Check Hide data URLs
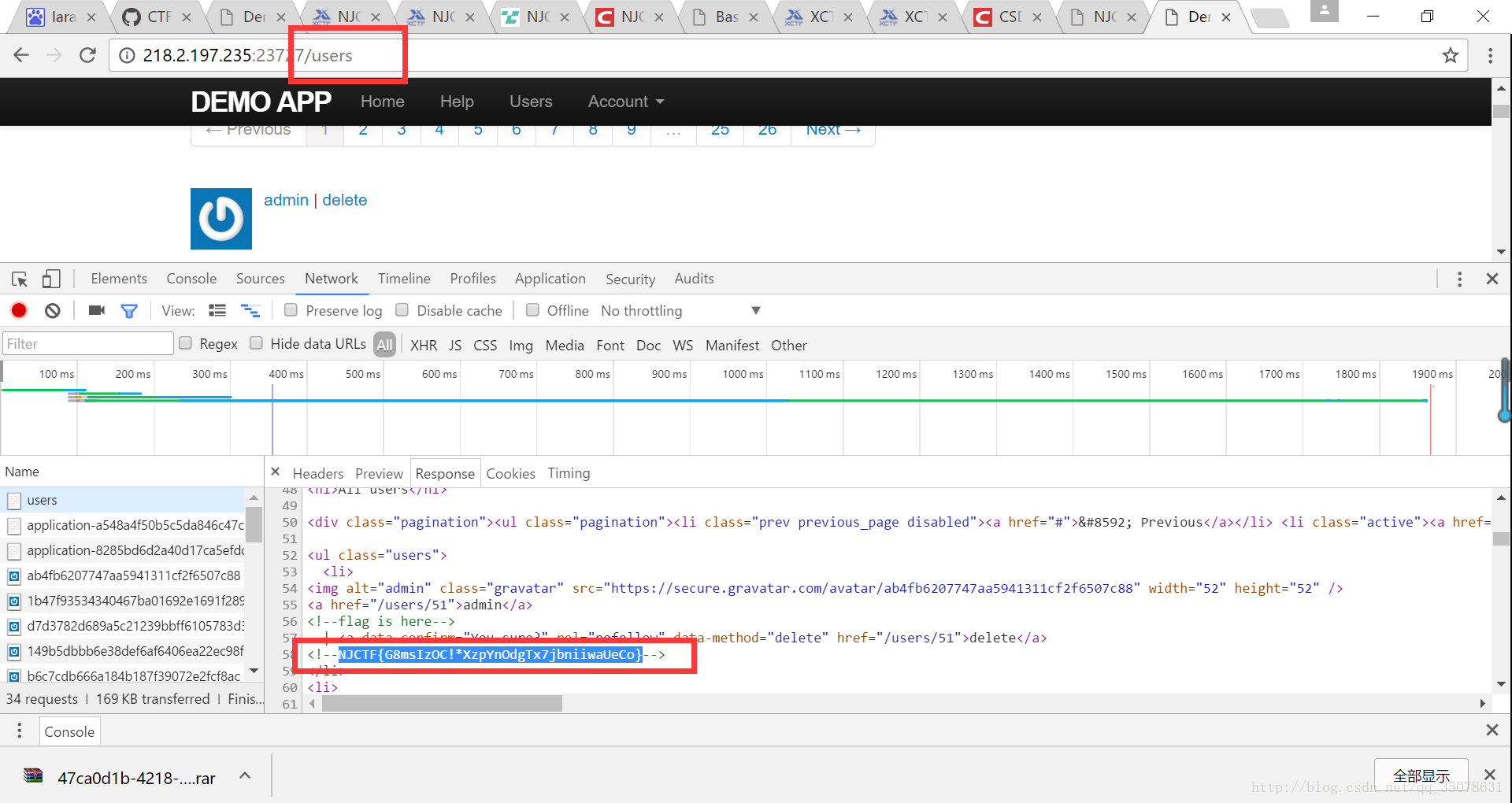 [x=256, y=343]
